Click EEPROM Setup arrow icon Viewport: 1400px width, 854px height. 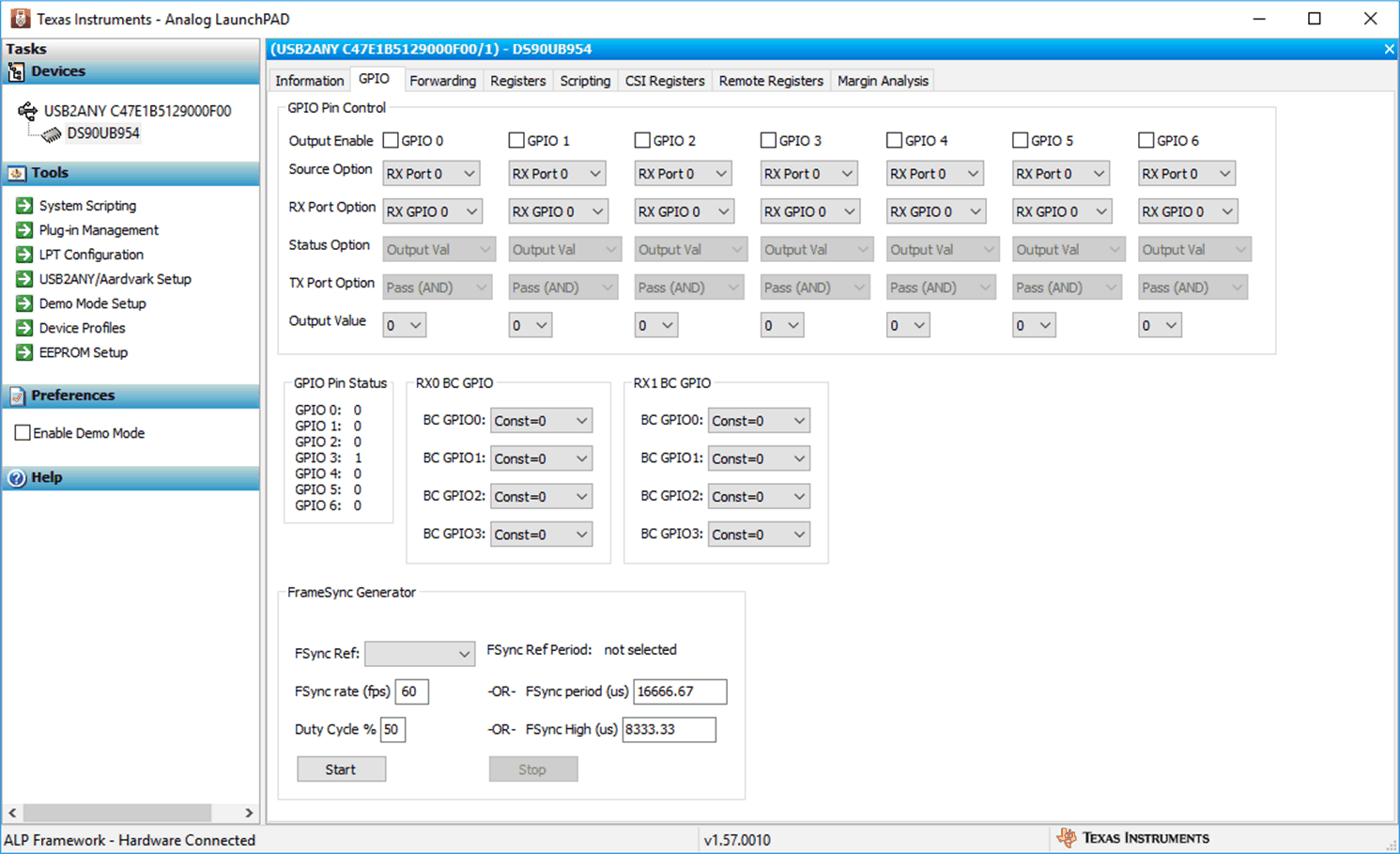(x=24, y=352)
